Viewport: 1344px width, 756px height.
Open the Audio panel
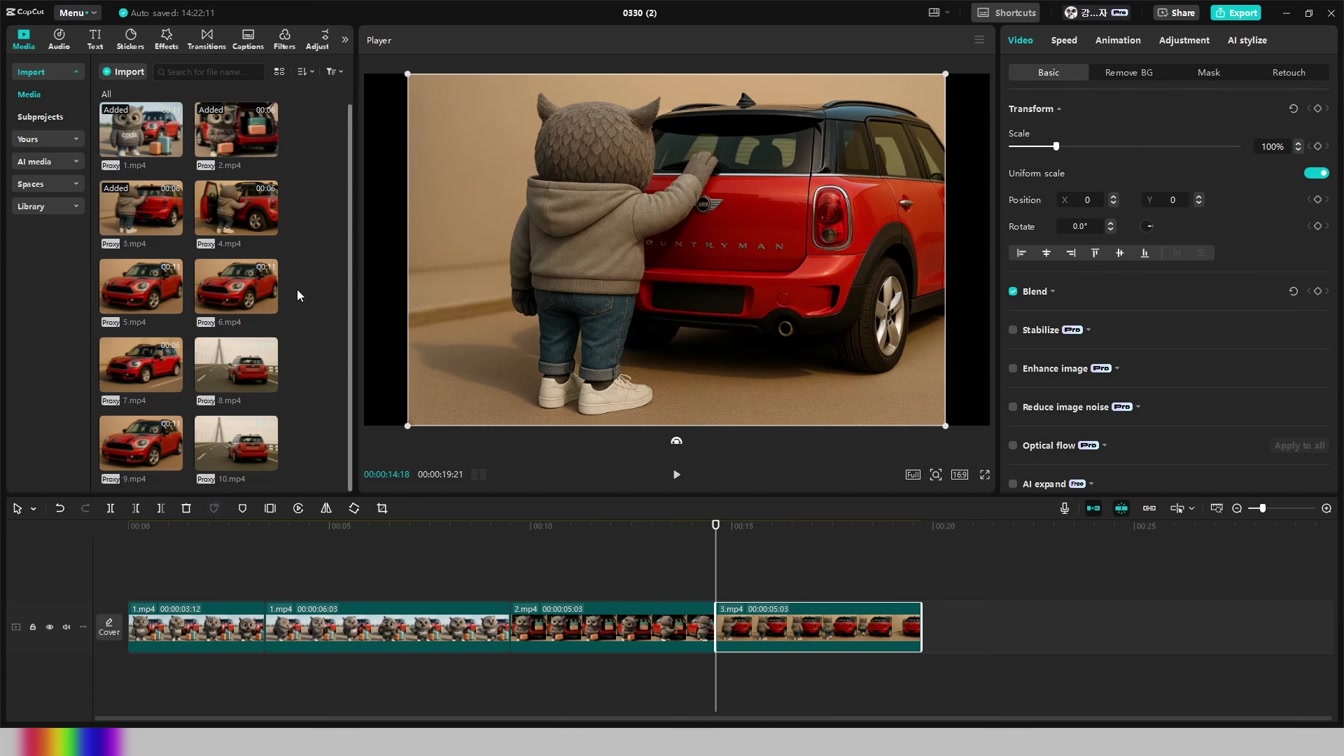click(x=59, y=39)
